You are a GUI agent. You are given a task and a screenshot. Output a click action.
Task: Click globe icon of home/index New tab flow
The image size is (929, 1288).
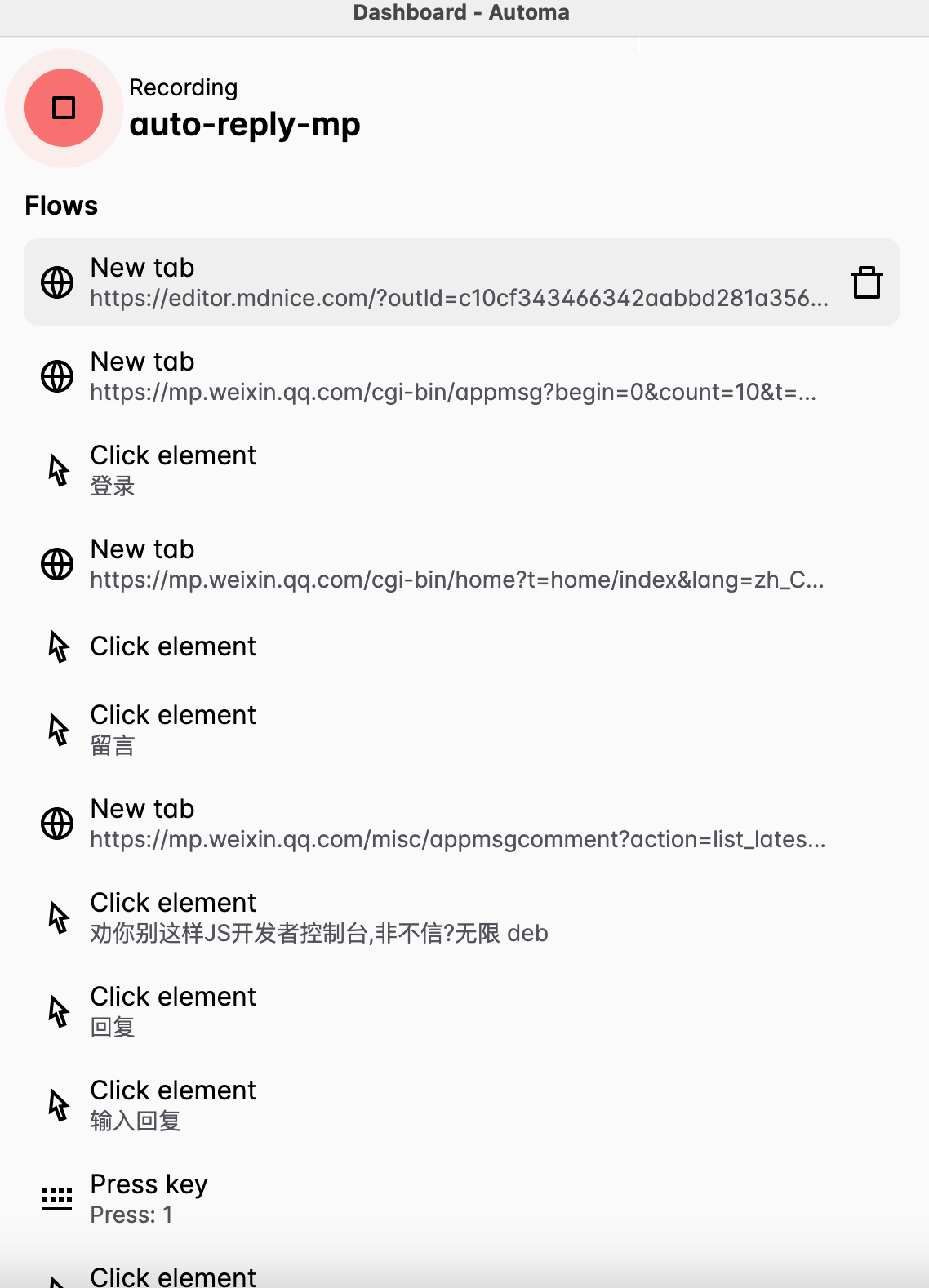pos(57,564)
